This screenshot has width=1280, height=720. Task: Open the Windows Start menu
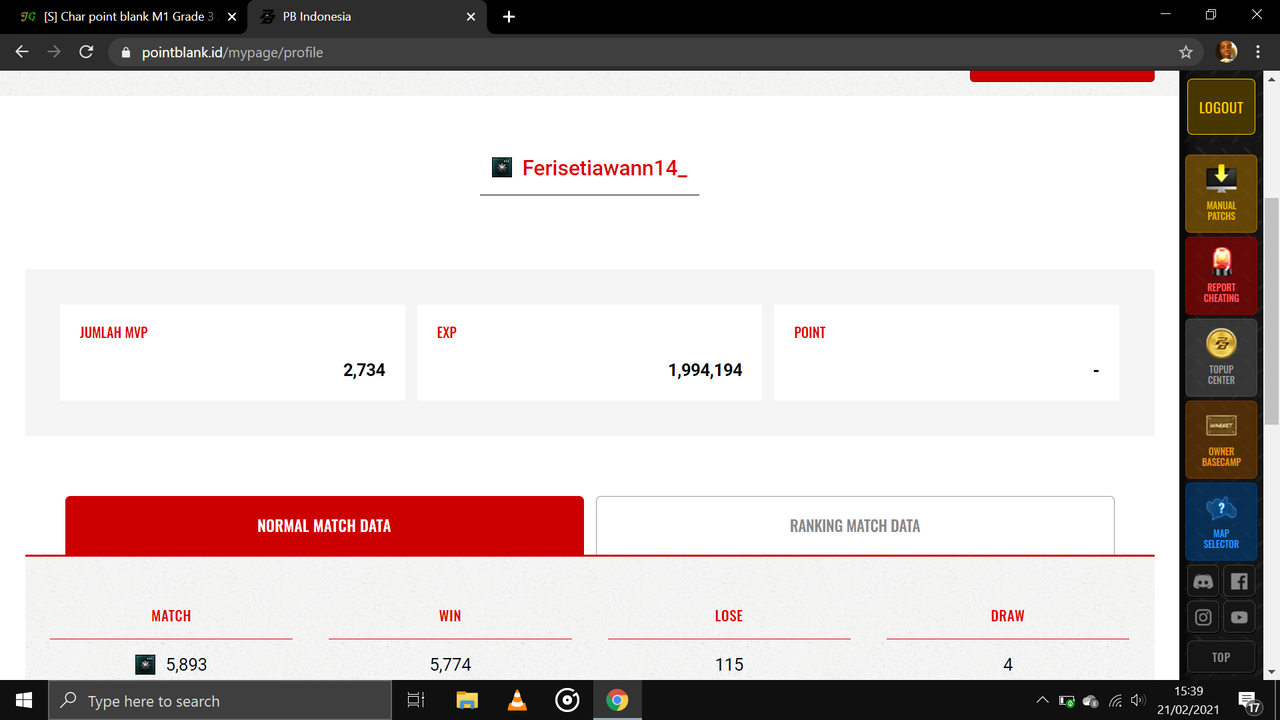coord(24,700)
